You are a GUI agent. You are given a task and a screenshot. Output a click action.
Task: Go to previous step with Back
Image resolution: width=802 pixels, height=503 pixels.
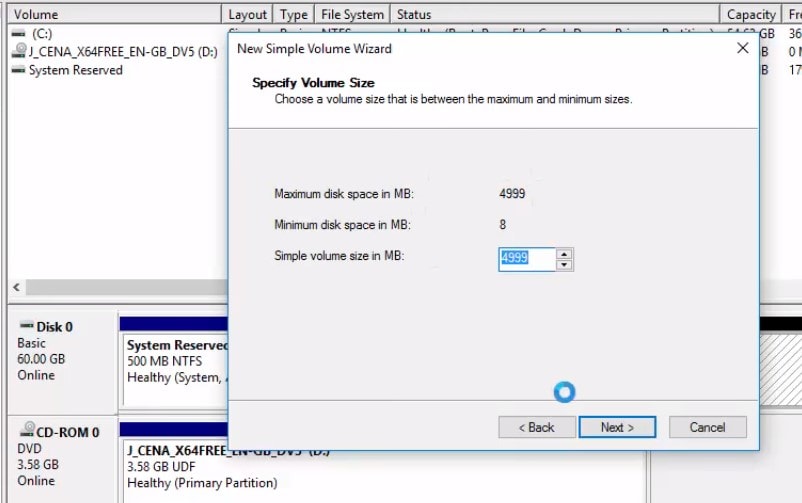click(536, 427)
